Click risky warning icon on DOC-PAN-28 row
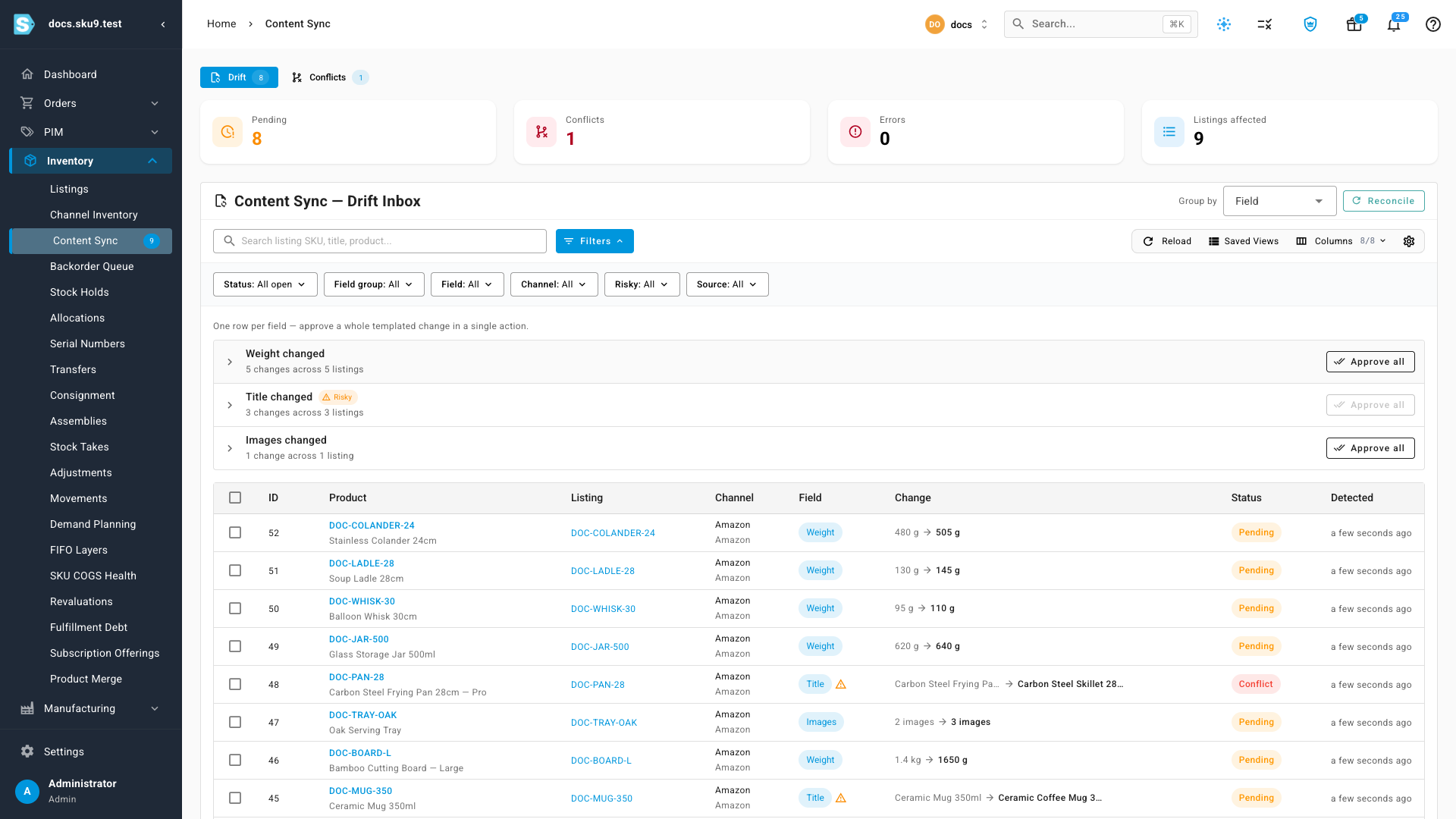The height and width of the screenshot is (819, 1456). [x=841, y=684]
